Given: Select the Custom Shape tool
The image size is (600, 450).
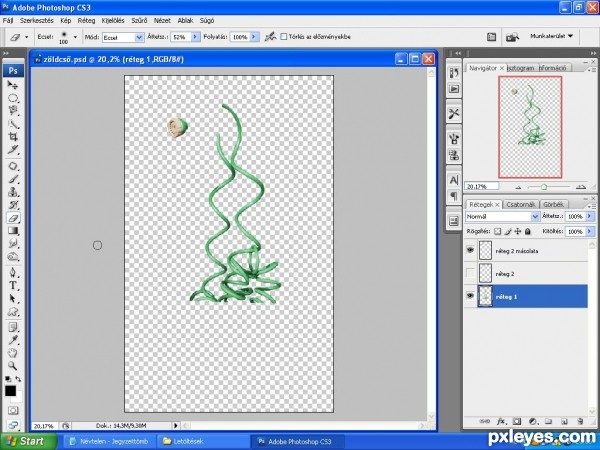Looking at the screenshot, I should click(x=13, y=311).
